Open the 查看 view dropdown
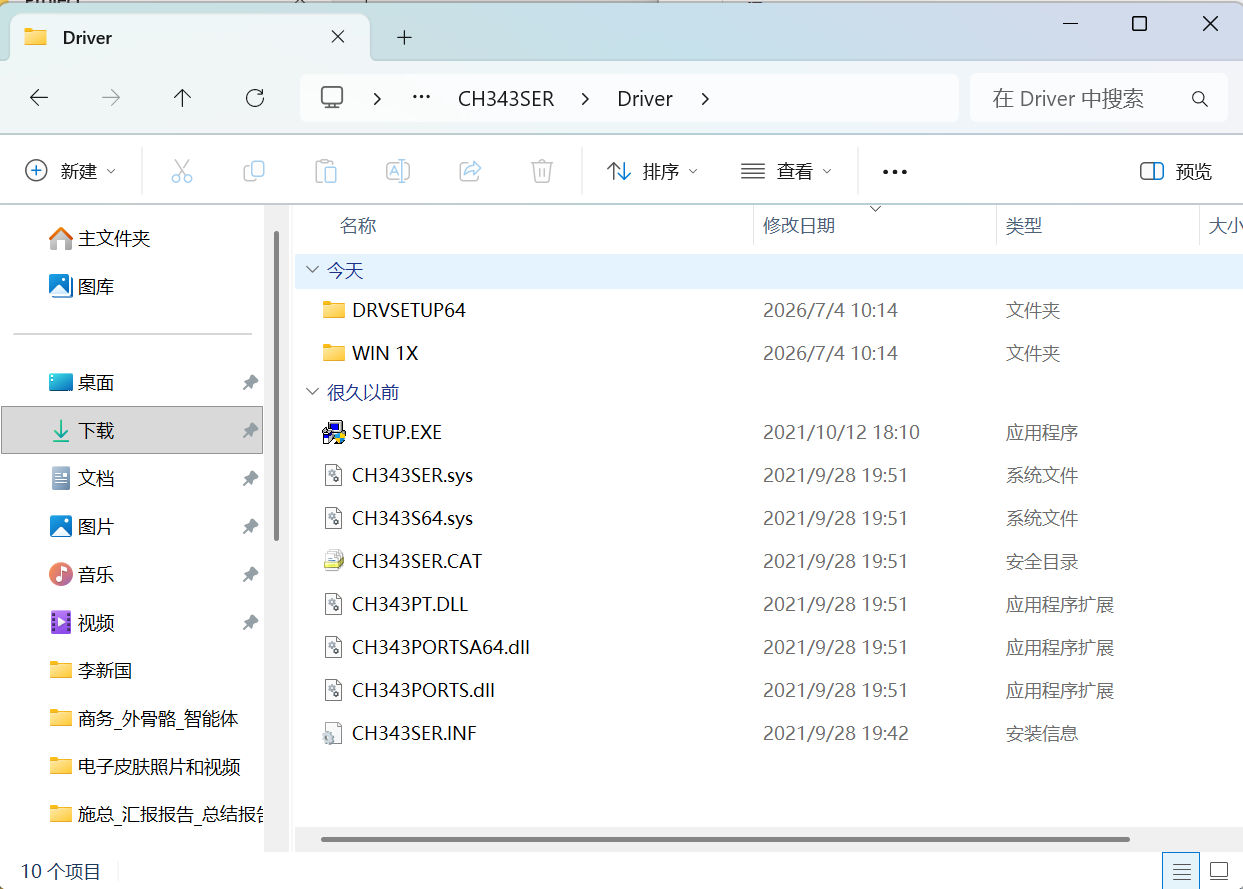 tap(786, 172)
